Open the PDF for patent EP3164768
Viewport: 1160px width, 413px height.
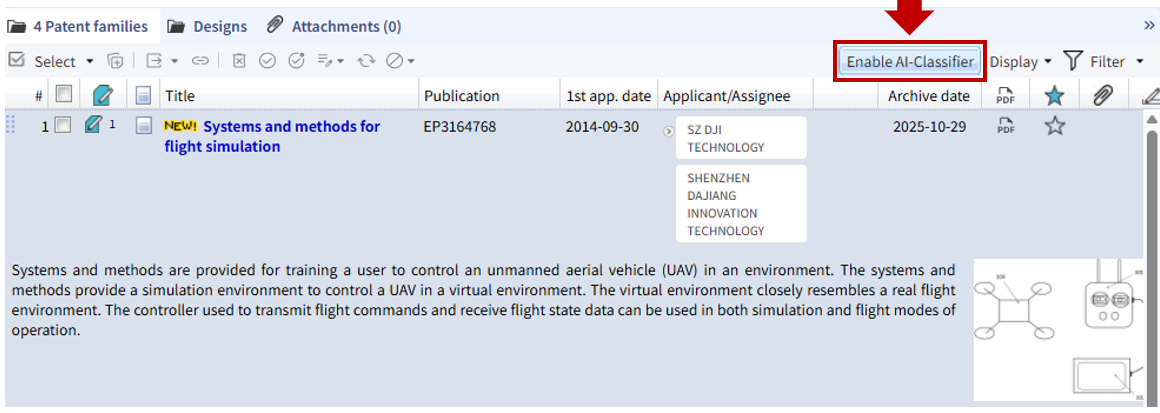coord(1005,127)
